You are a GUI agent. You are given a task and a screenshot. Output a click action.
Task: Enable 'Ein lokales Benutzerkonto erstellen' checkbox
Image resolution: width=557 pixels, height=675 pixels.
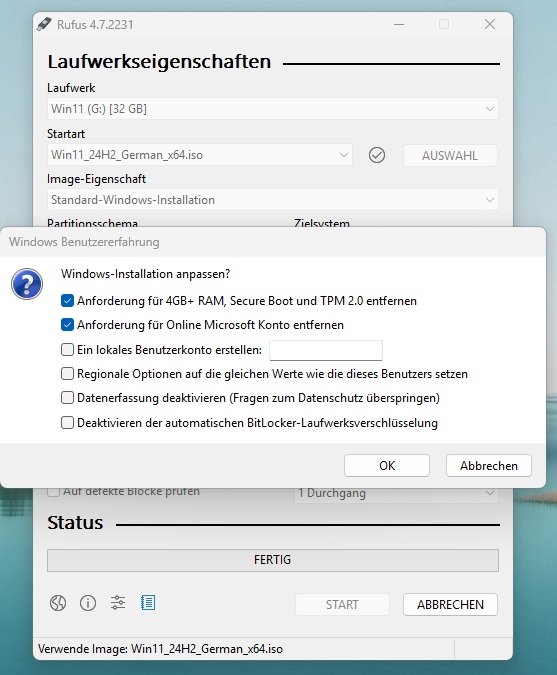pyautogui.click(x=67, y=350)
